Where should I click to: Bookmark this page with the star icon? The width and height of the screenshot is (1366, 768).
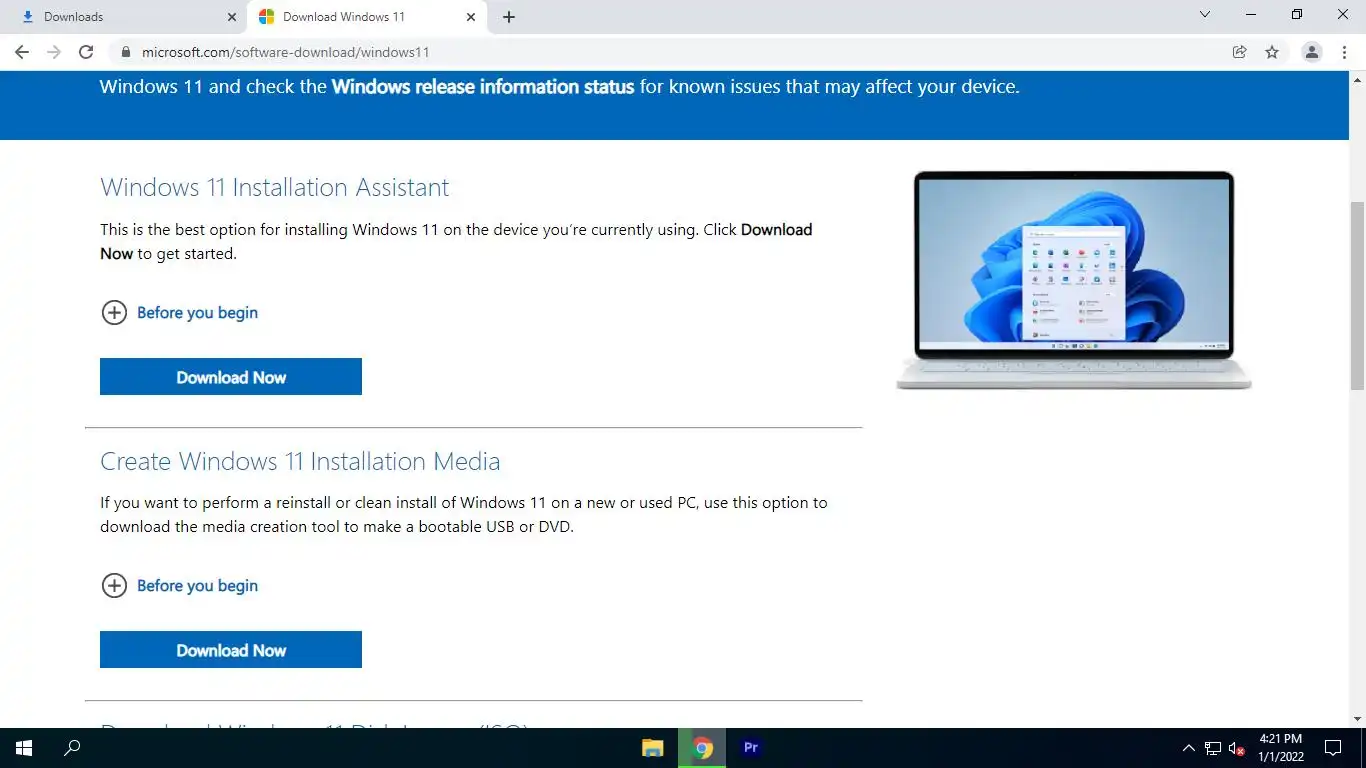tap(1272, 52)
